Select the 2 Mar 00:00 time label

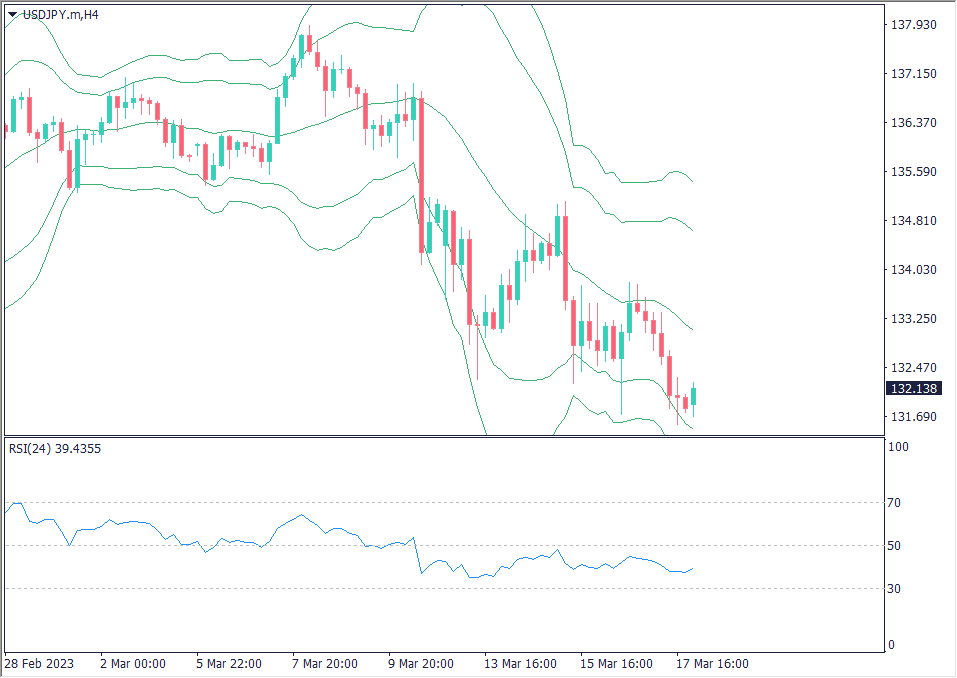(x=132, y=664)
